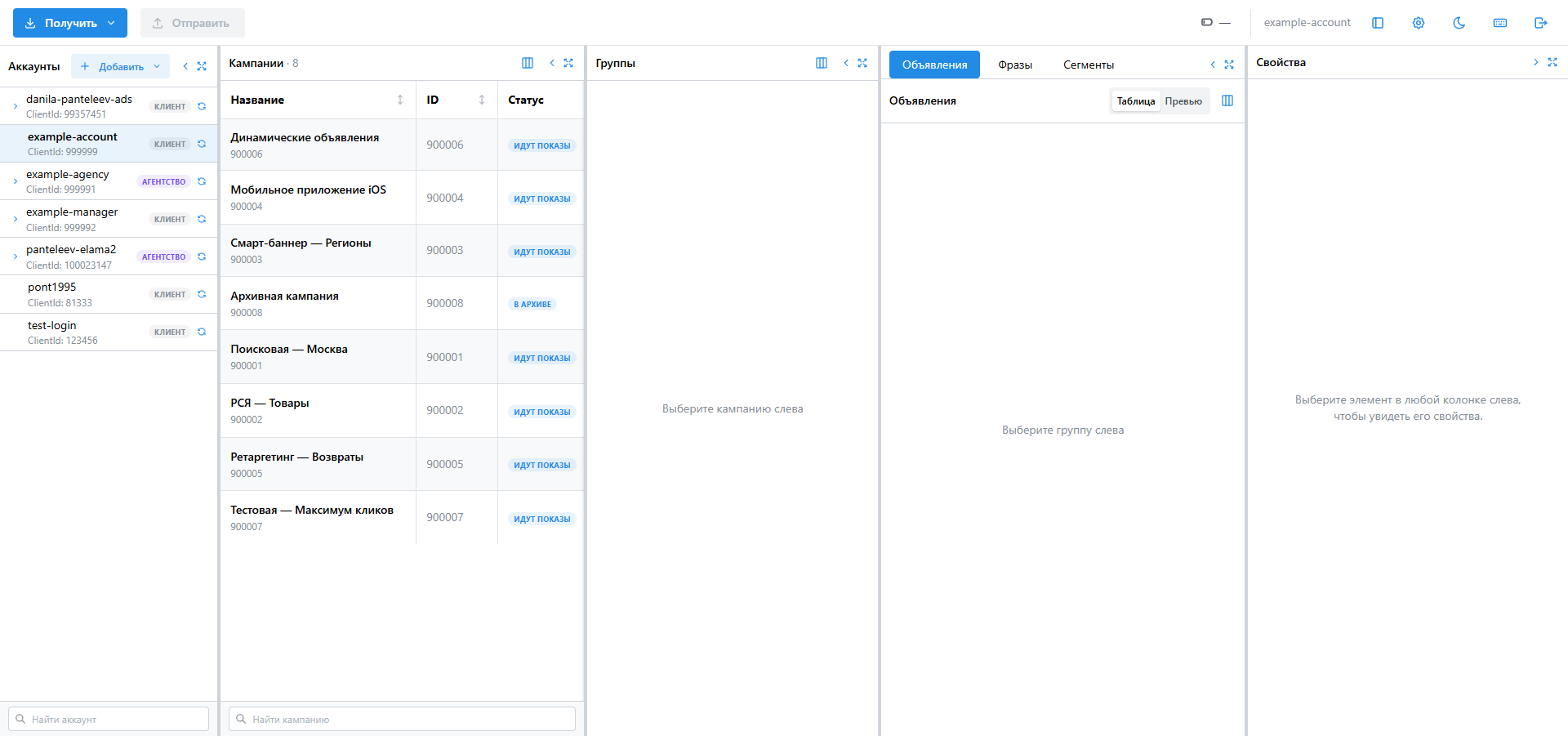Collapse the Аккаунты panel

(x=185, y=66)
